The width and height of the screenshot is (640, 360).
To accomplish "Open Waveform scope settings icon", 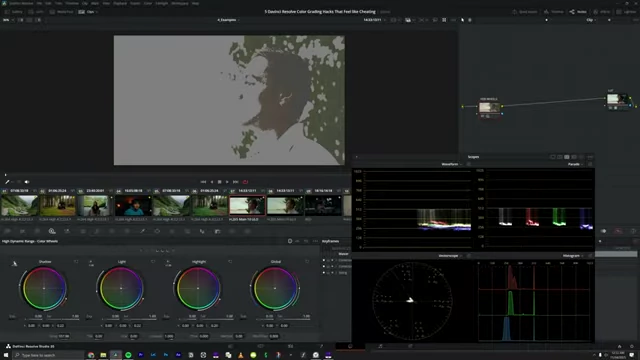I will 469,164.
